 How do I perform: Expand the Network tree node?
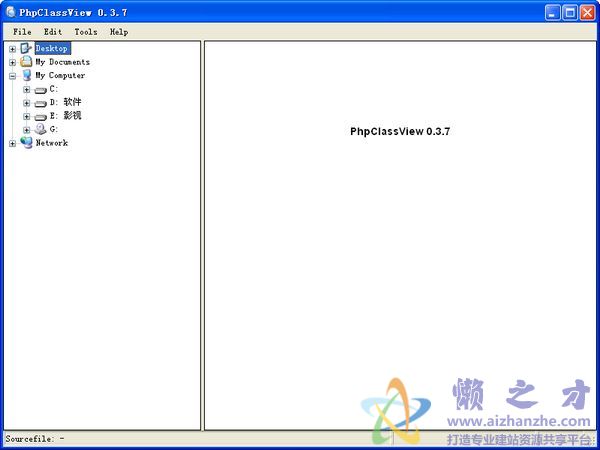(x=13, y=143)
